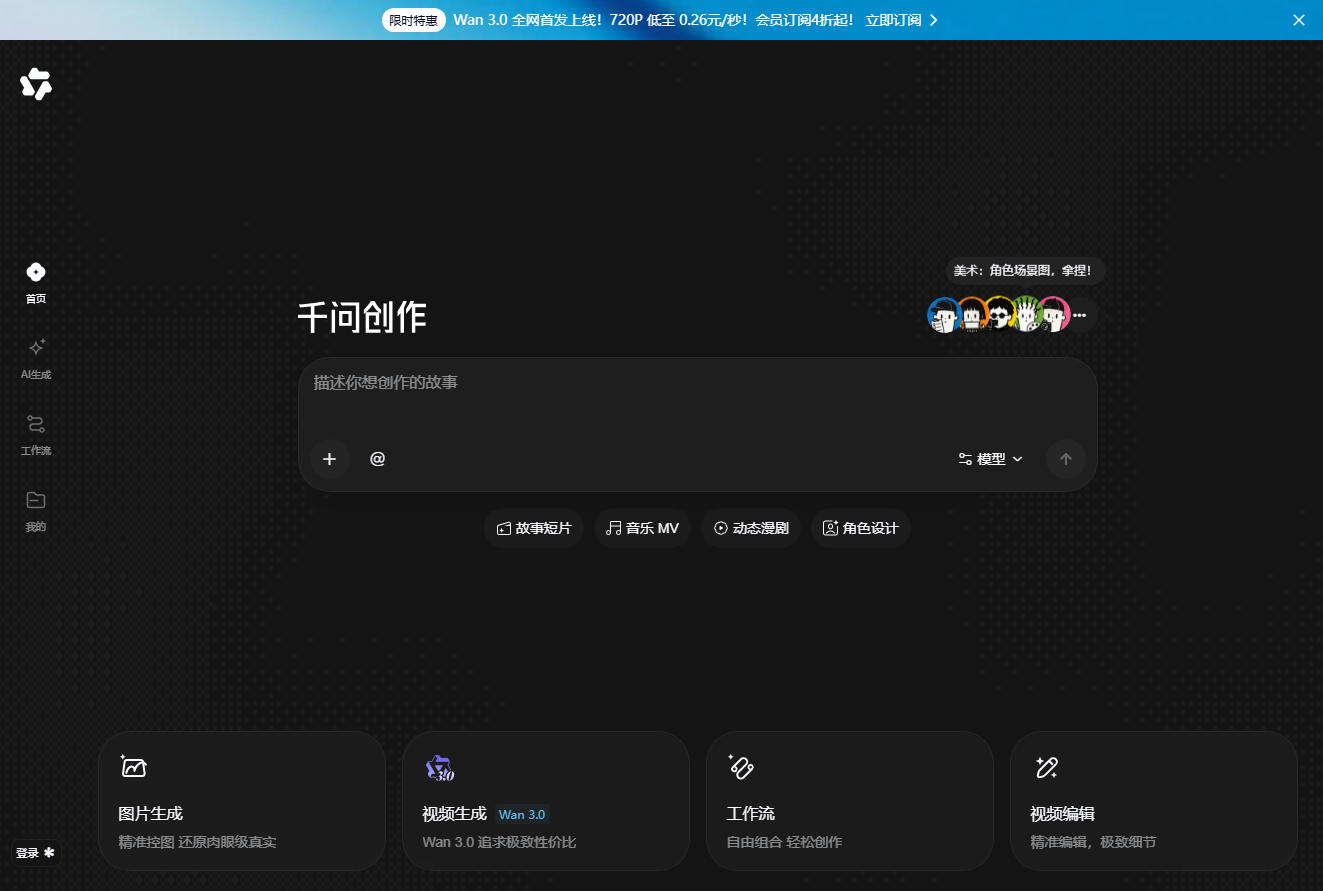Viewport: 1323px width, 891px height.
Task: Click the 工作流 card link icon
Action: point(741,767)
